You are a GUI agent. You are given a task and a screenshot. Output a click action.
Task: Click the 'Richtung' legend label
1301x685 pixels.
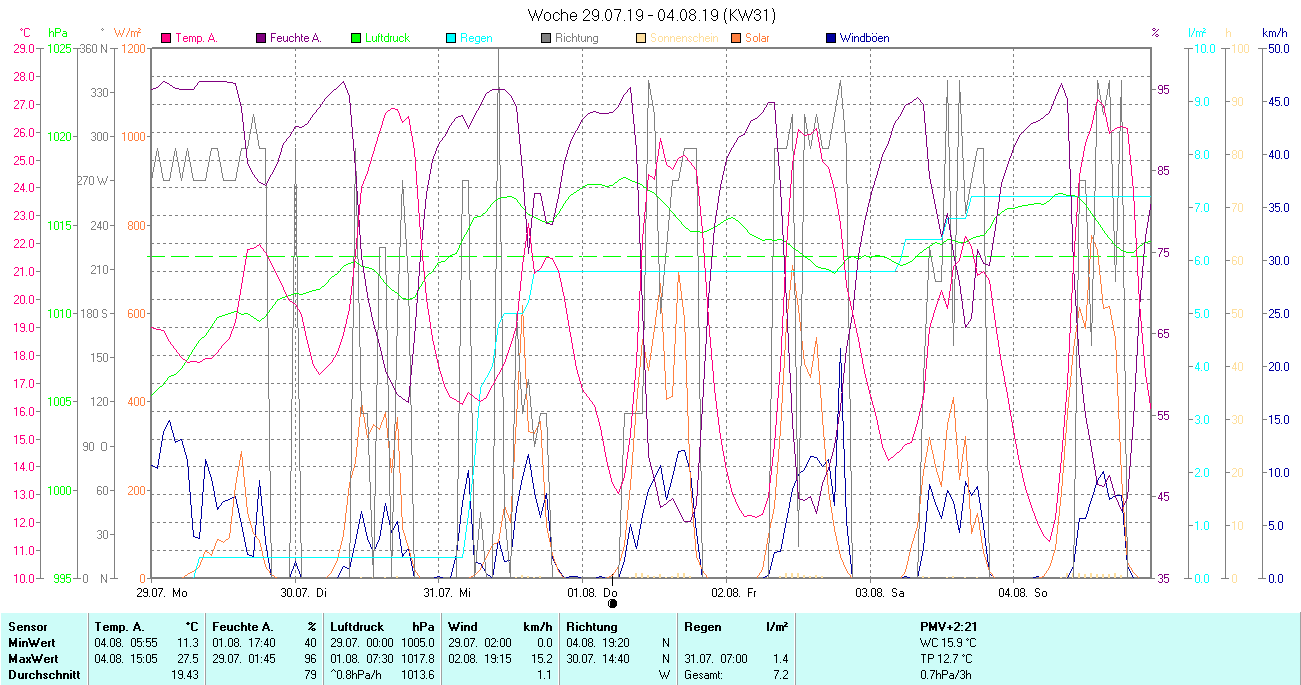[577, 38]
